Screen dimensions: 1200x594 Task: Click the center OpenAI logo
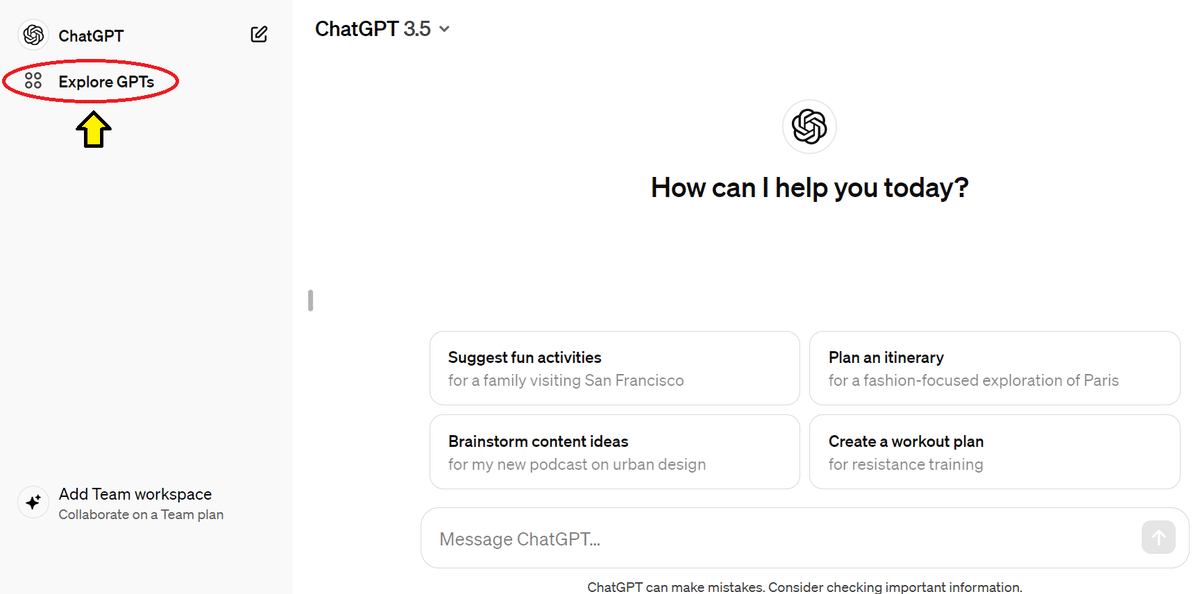(809, 127)
